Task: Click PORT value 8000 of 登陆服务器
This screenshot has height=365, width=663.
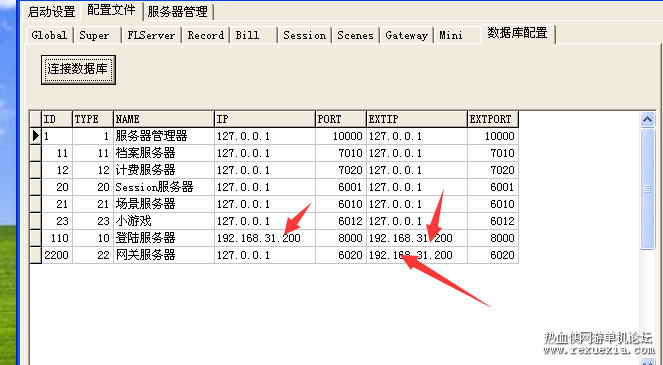Action: click(341, 238)
